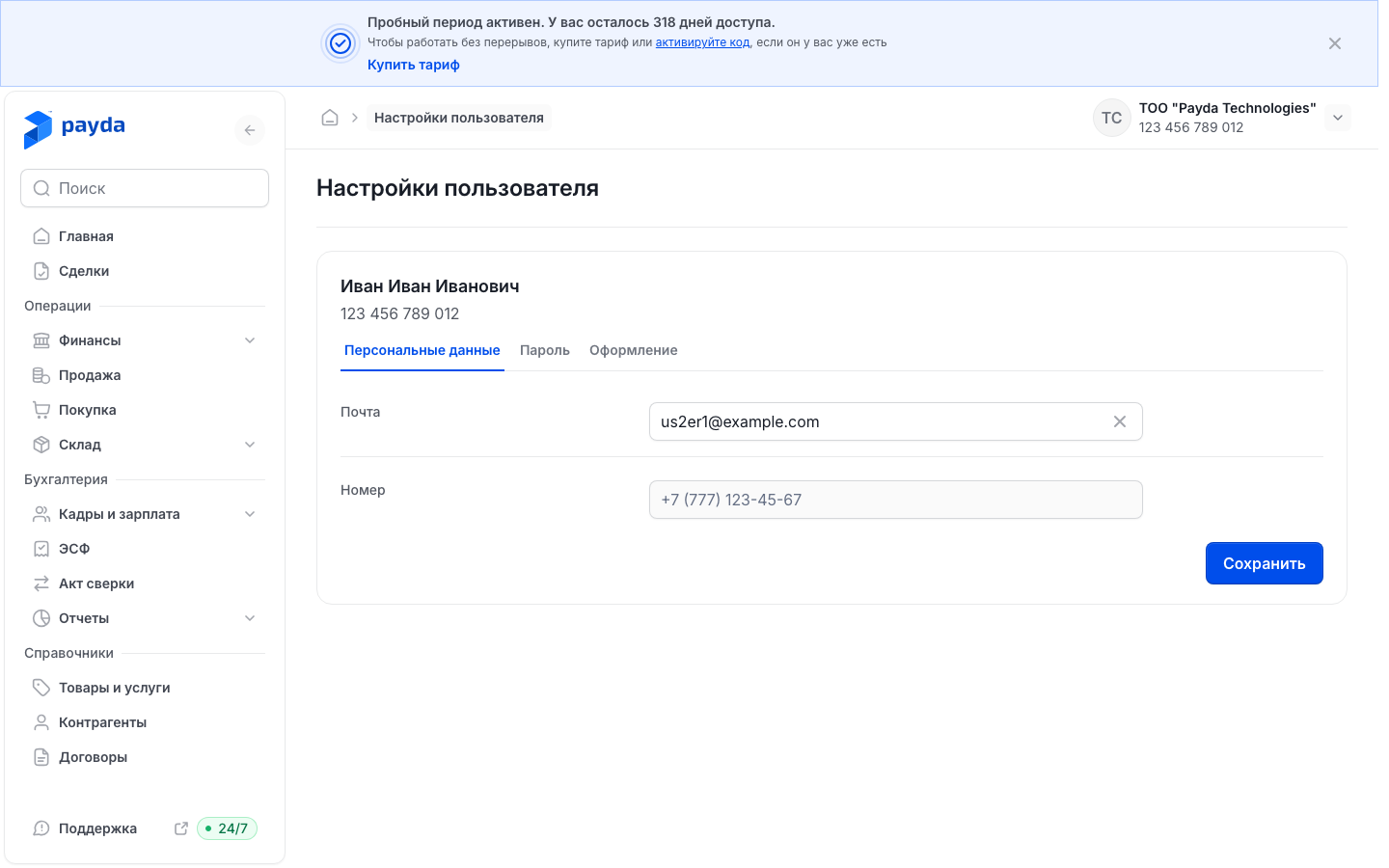Expand the Кадры и зарплата chevron
The image size is (1389, 868).
(x=250, y=514)
